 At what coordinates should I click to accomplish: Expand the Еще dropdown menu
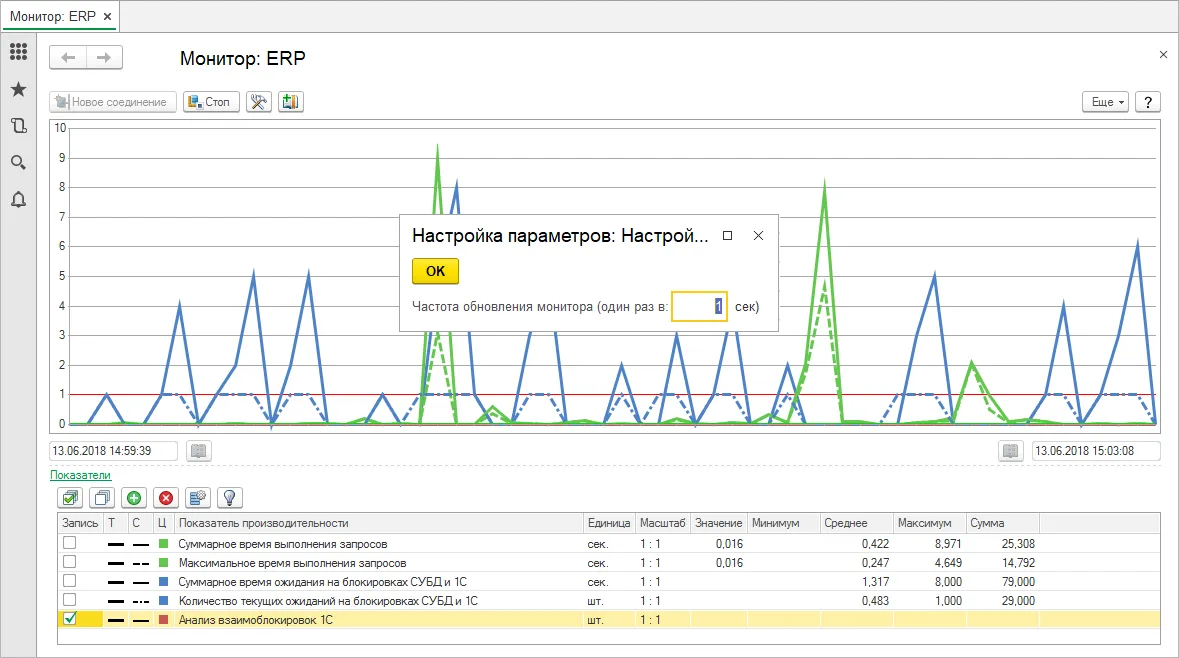pos(1106,102)
